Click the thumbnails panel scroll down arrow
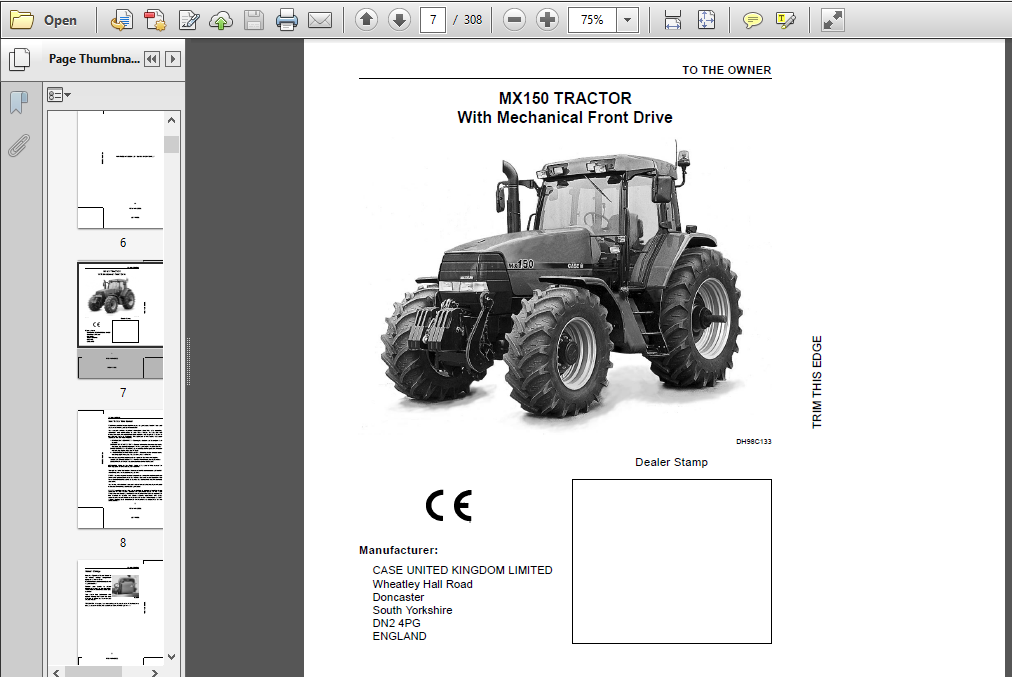Screen dimensions: 1012x677 click(x=171, y=657)
